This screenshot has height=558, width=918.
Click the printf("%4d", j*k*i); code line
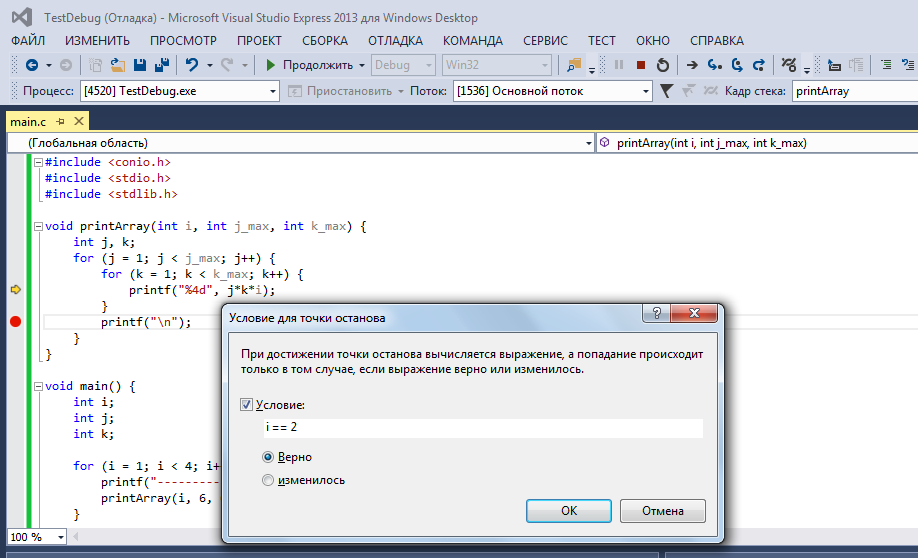click(202, 290)
